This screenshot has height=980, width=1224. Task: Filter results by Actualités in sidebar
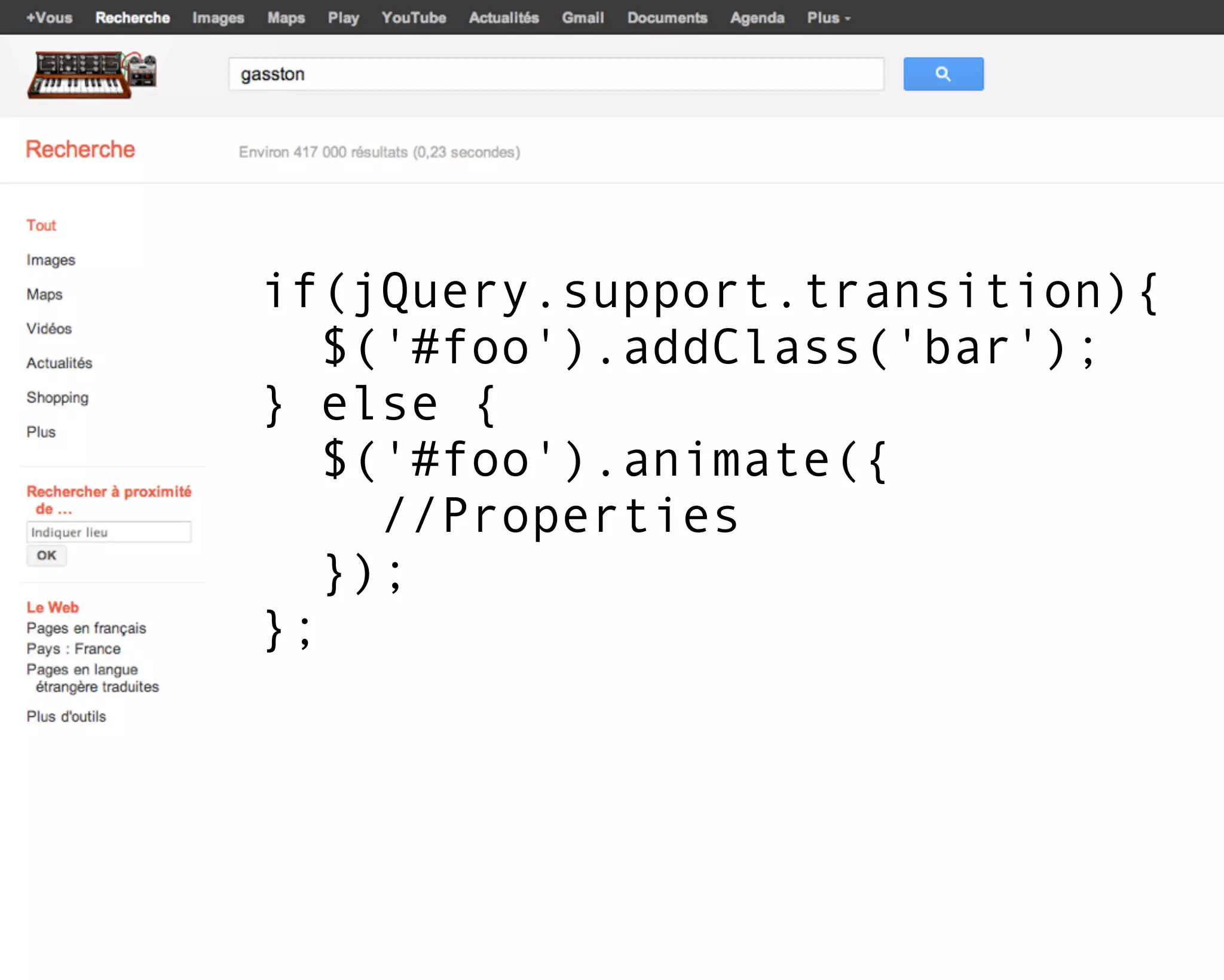point(59,363)
